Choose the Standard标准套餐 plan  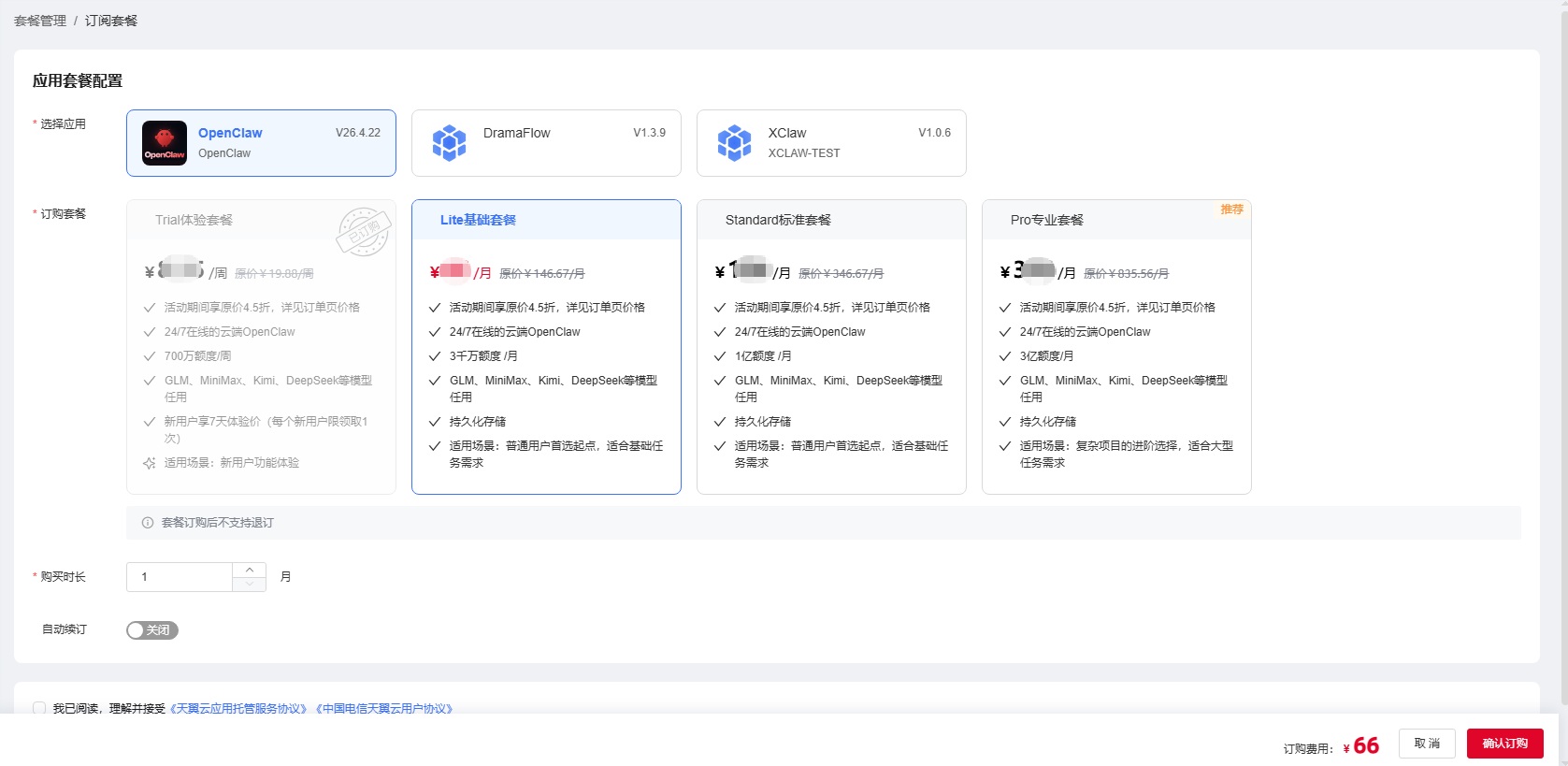coord(831,347)
